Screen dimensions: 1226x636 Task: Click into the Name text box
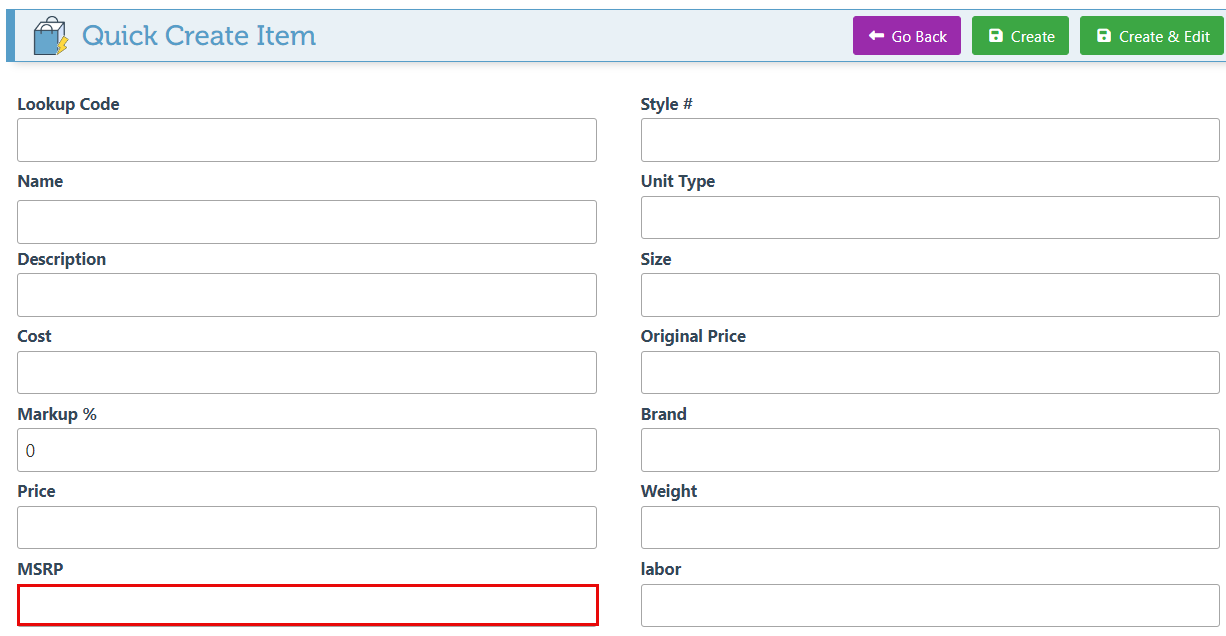[307, 222]
